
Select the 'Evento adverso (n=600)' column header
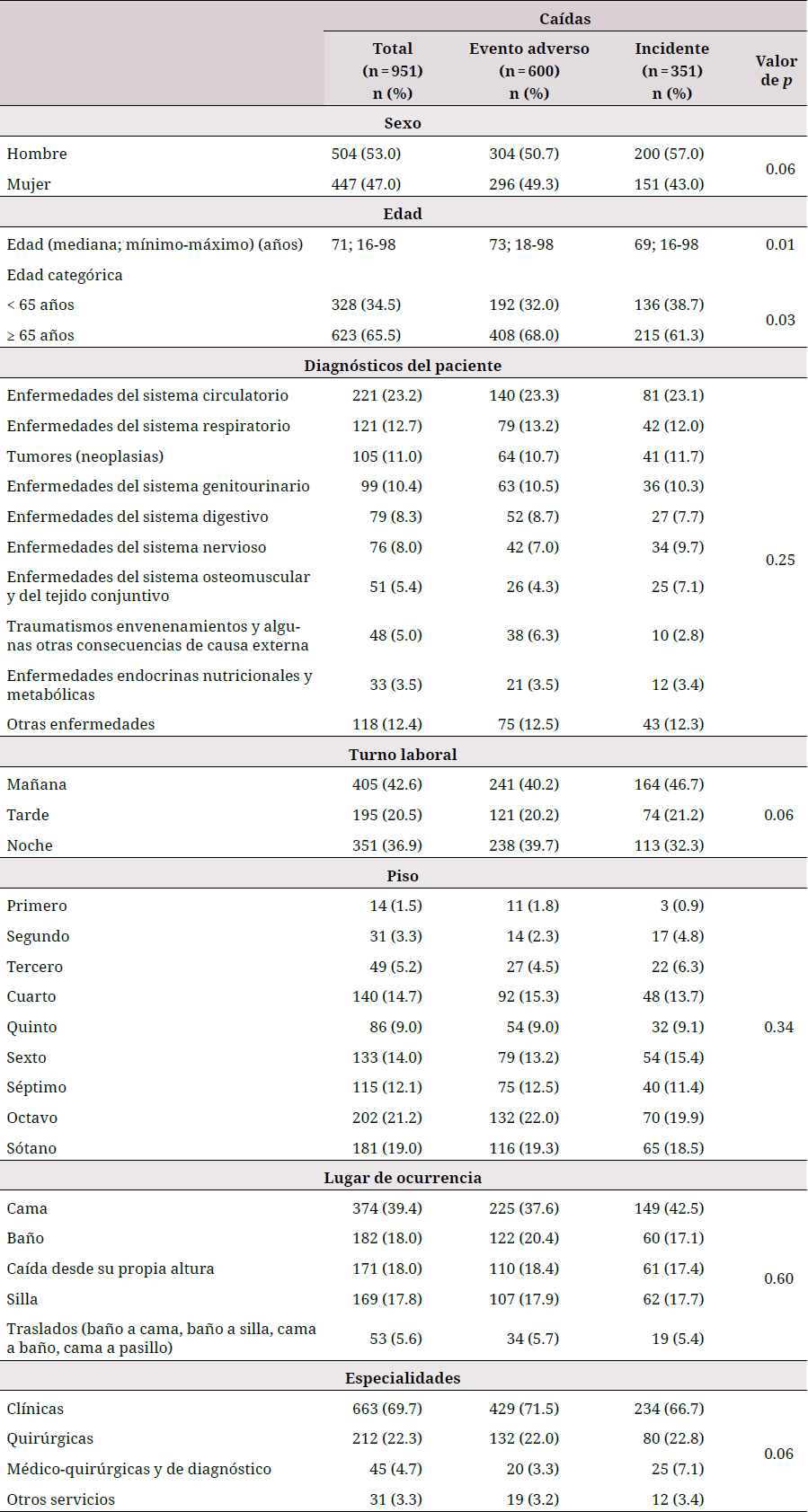click(x=528, y=71)
